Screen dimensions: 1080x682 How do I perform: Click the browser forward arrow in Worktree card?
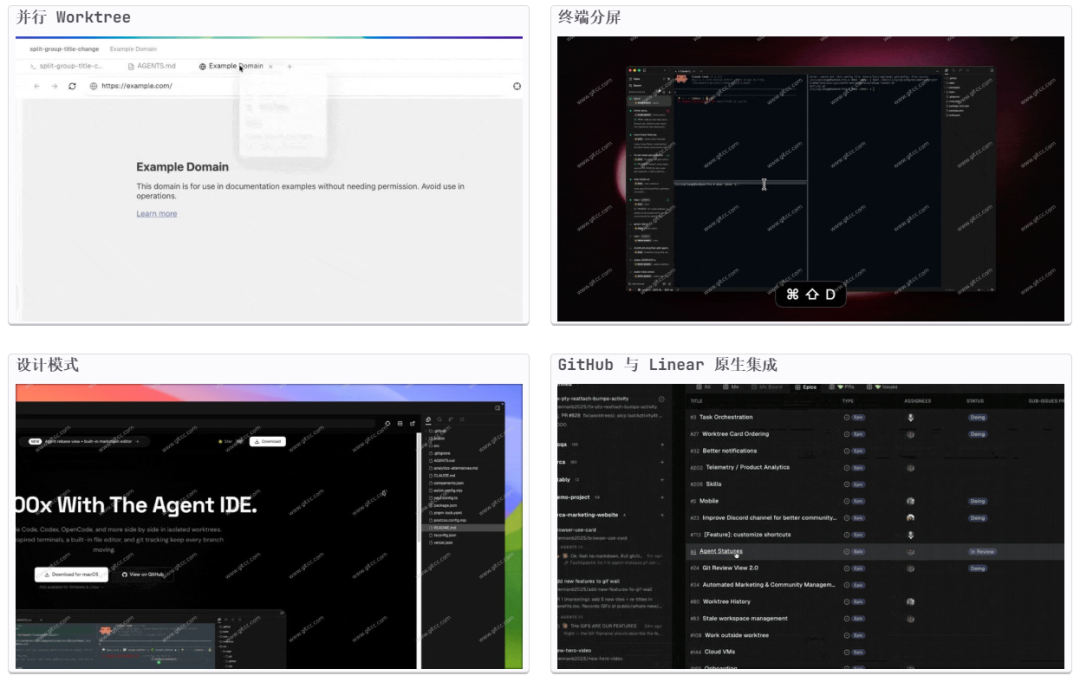[54, 86]
